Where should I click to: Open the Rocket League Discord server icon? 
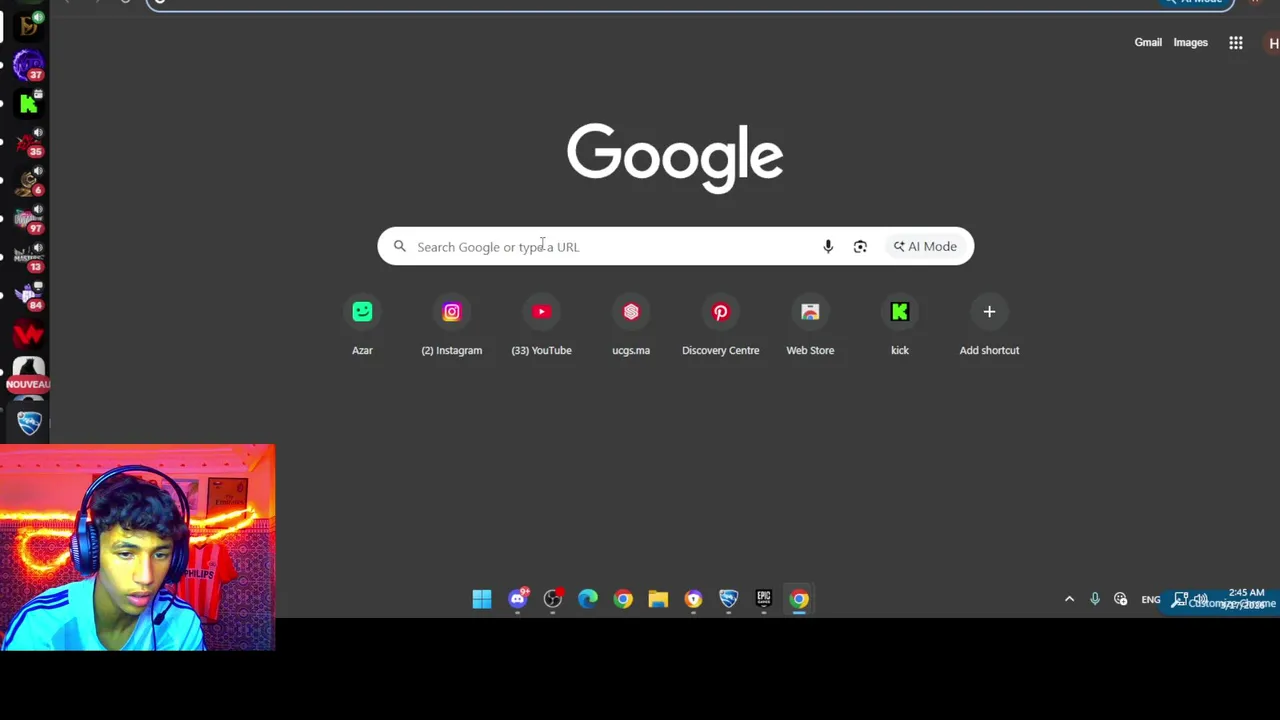point(29,422)
